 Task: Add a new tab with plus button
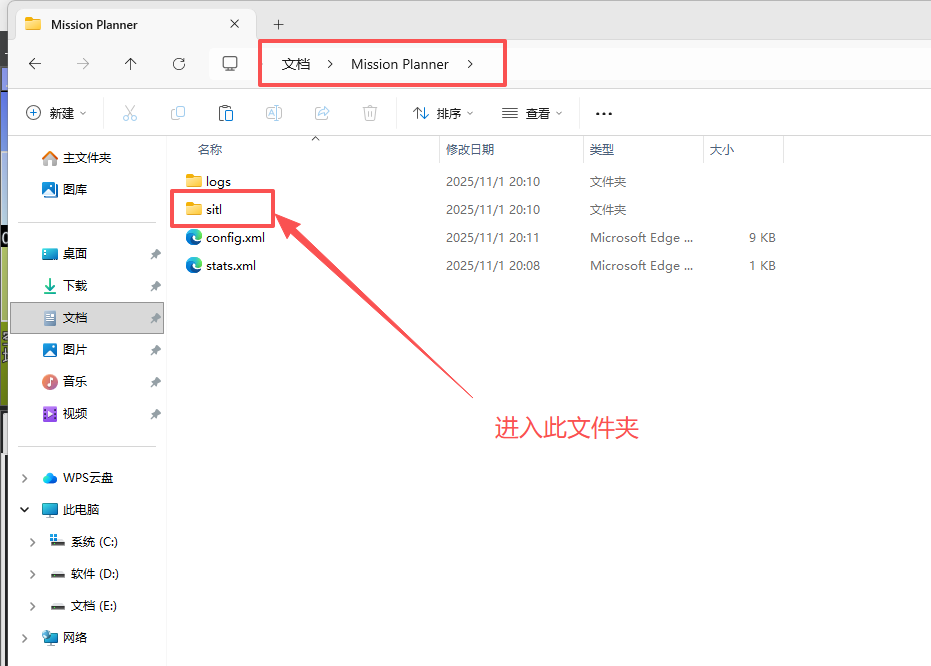[278, 24]
